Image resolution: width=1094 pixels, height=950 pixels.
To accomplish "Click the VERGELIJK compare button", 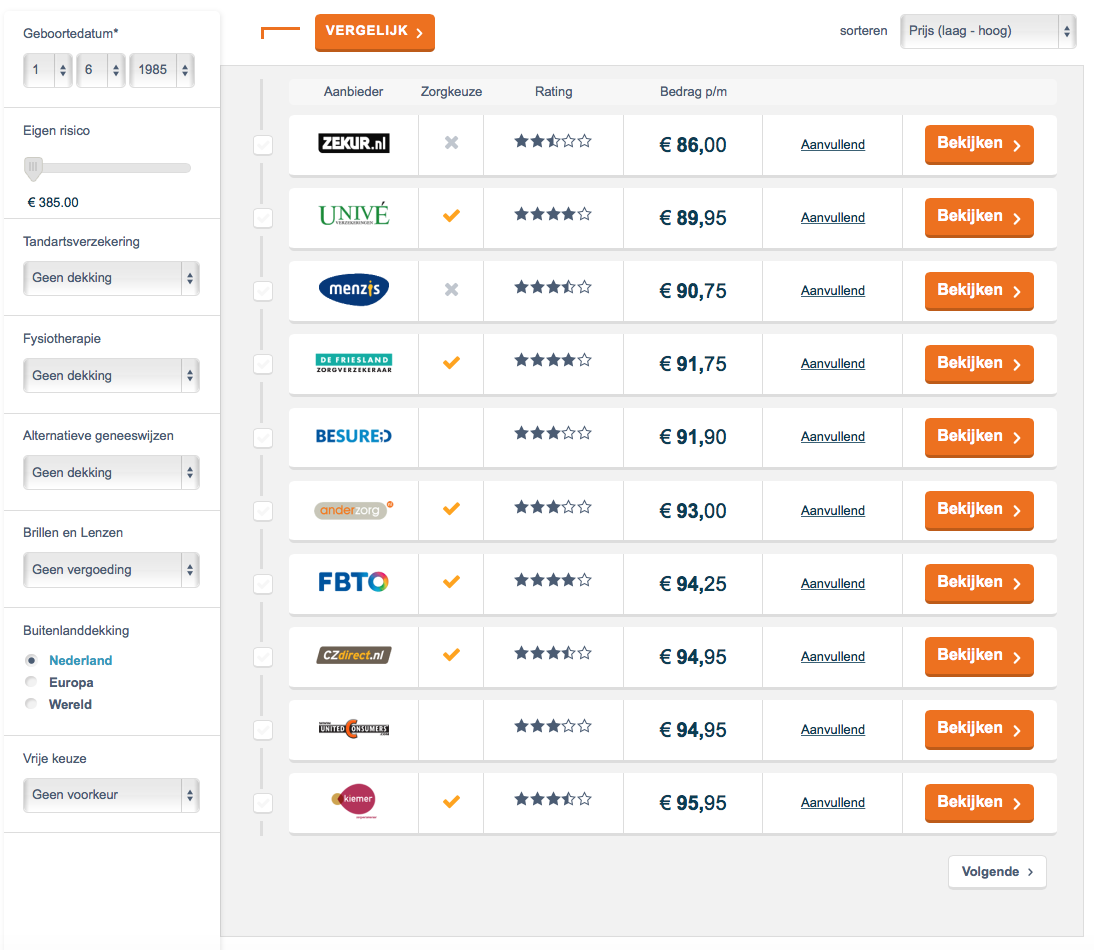I will (x=375, y=32).
